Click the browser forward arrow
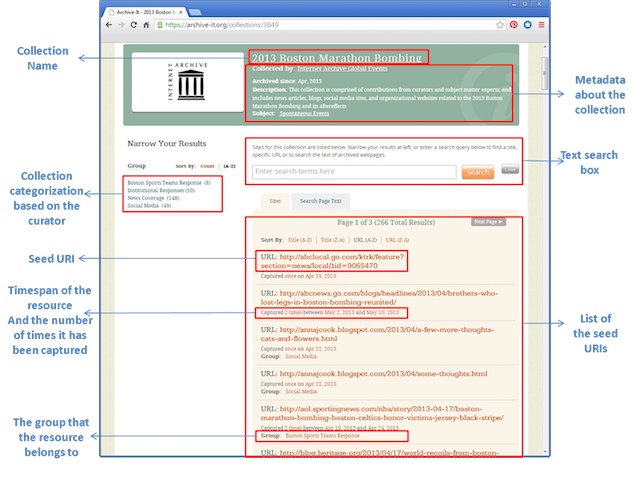 click(121, 25)
